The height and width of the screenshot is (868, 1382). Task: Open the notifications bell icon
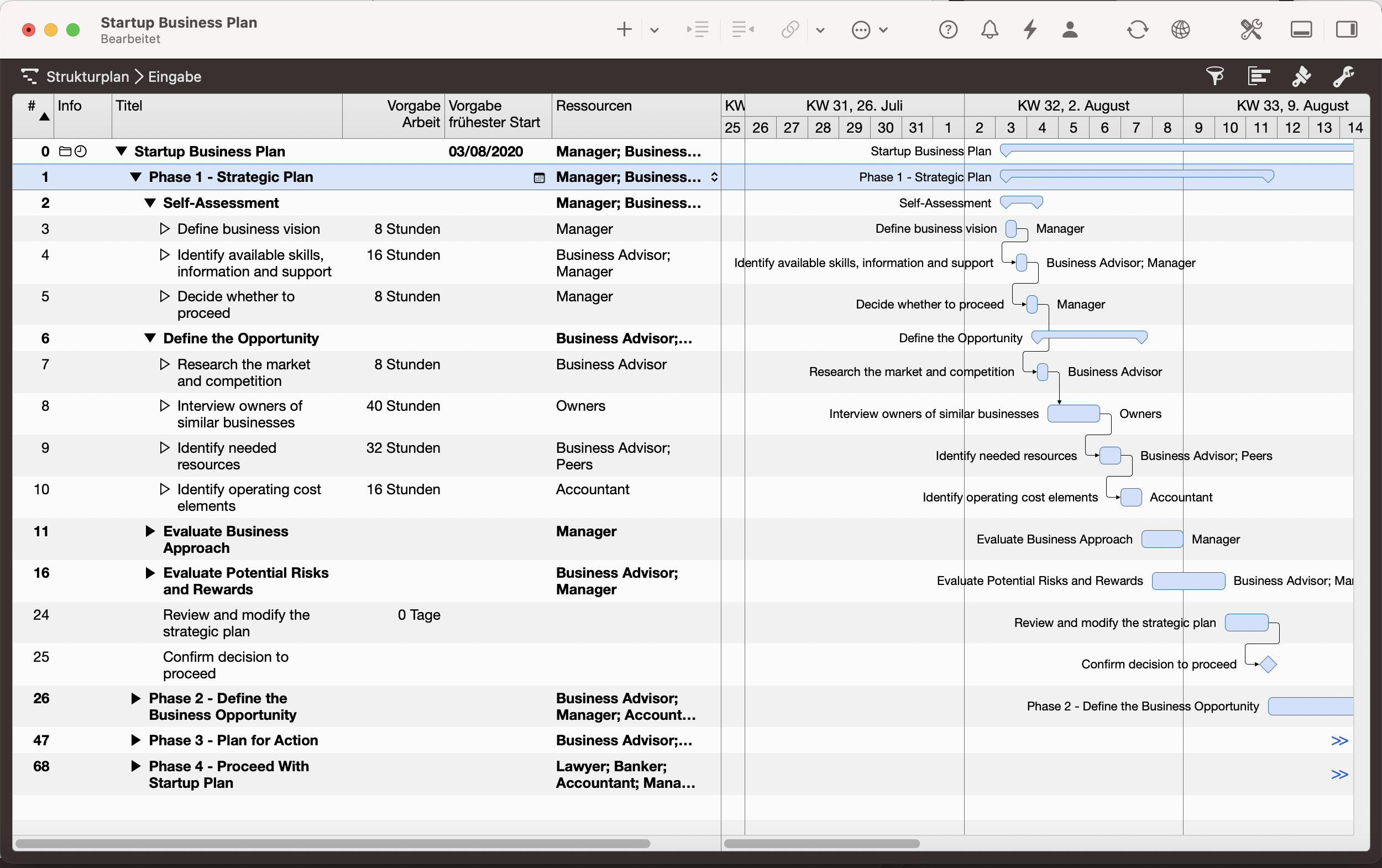[x=990, y=29]
